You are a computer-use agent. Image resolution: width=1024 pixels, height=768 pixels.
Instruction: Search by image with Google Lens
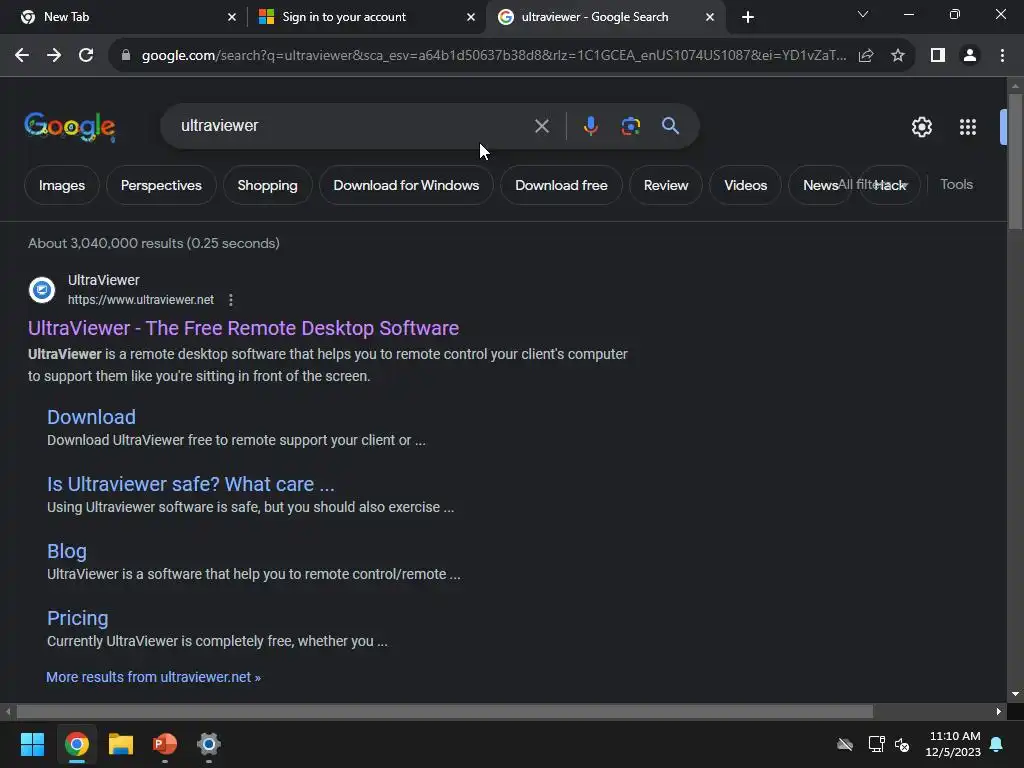pyautogui.click(x=630, y=126)
